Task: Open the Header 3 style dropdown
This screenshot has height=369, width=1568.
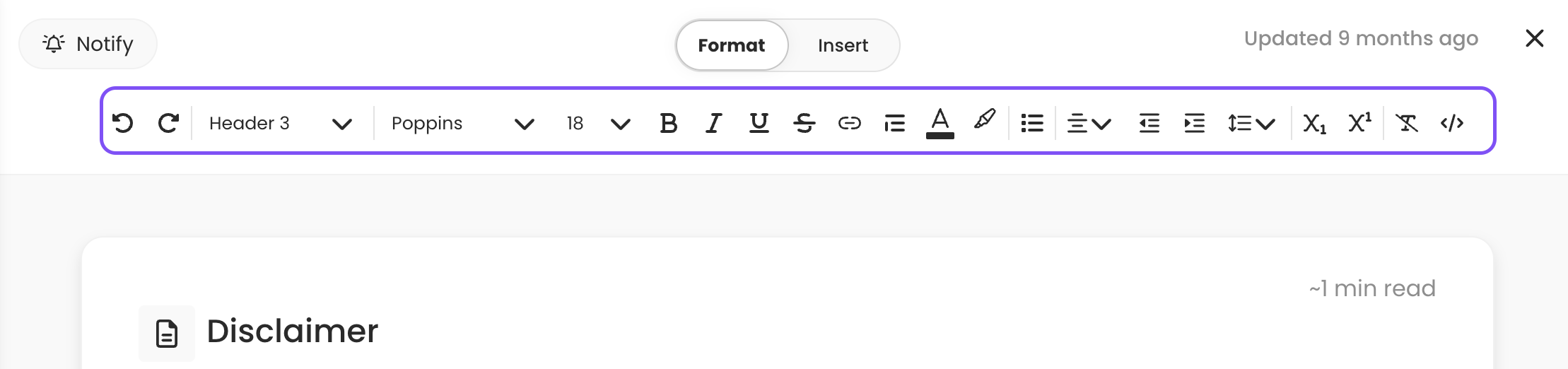Action: (x=281, y=123)
